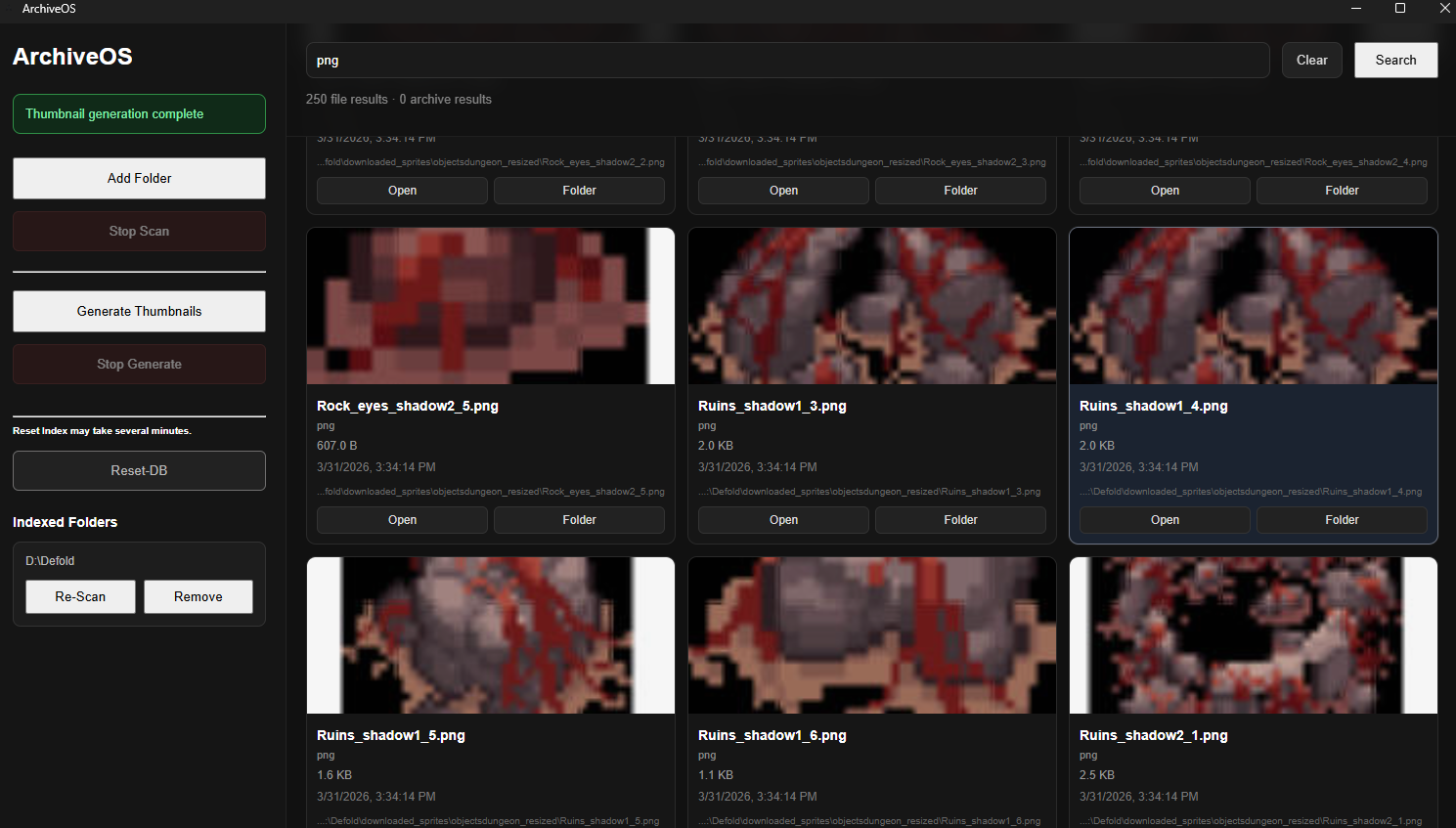
Task: Re-Scan the D:\Defold folder
Action: point(80,596)
